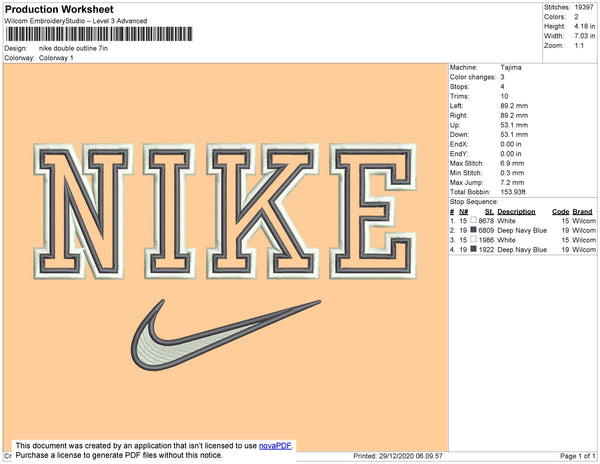Click the embroidered swoosh design
This screenshot has width=600, height=464.
(226, 335)
